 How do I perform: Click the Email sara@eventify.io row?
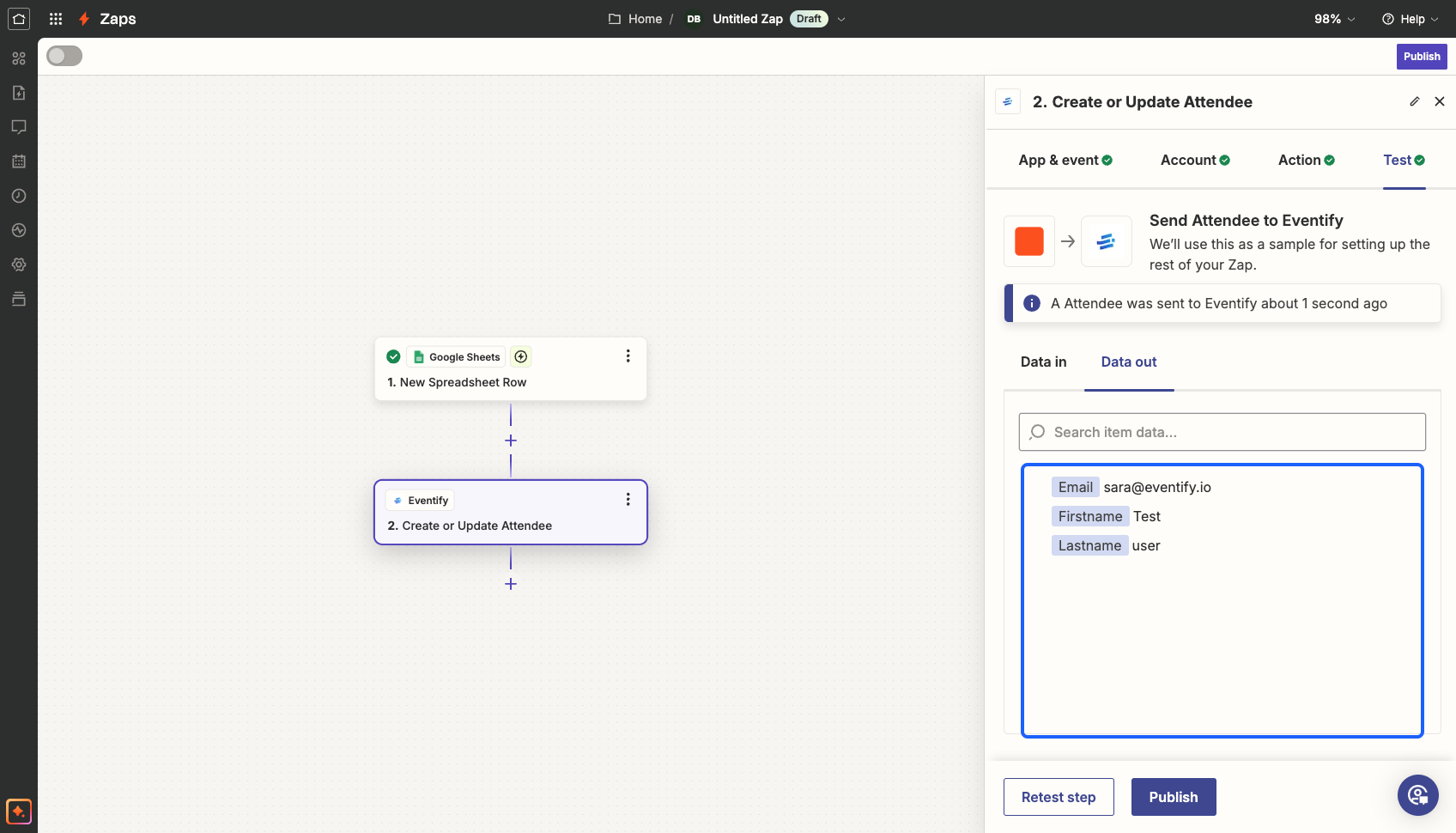click(1131, 487)
